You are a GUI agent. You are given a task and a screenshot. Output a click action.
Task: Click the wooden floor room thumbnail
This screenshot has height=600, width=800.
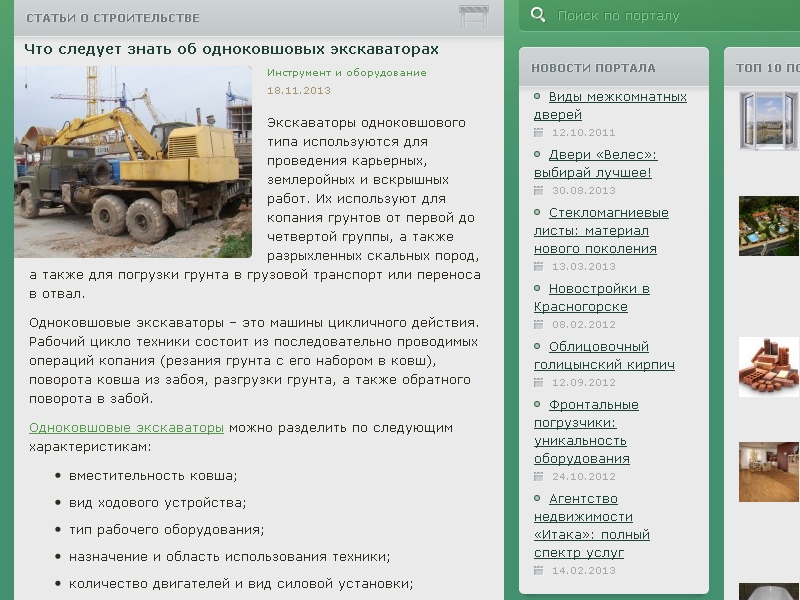(x=769, y=472)
